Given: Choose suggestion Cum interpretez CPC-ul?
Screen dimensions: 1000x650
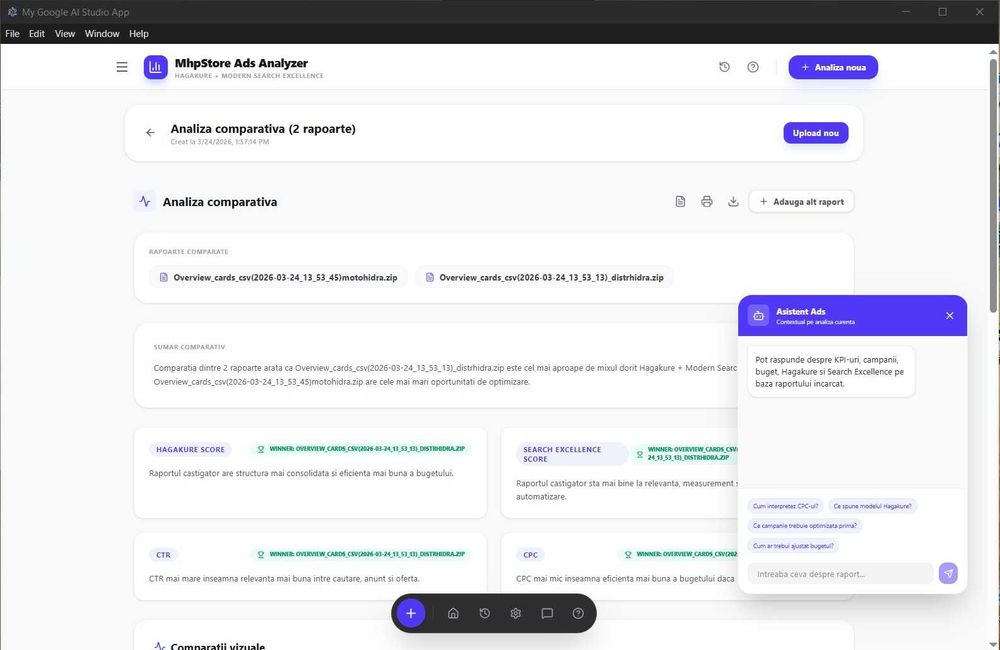Looking at the screenshot, I should click(785, 506).
